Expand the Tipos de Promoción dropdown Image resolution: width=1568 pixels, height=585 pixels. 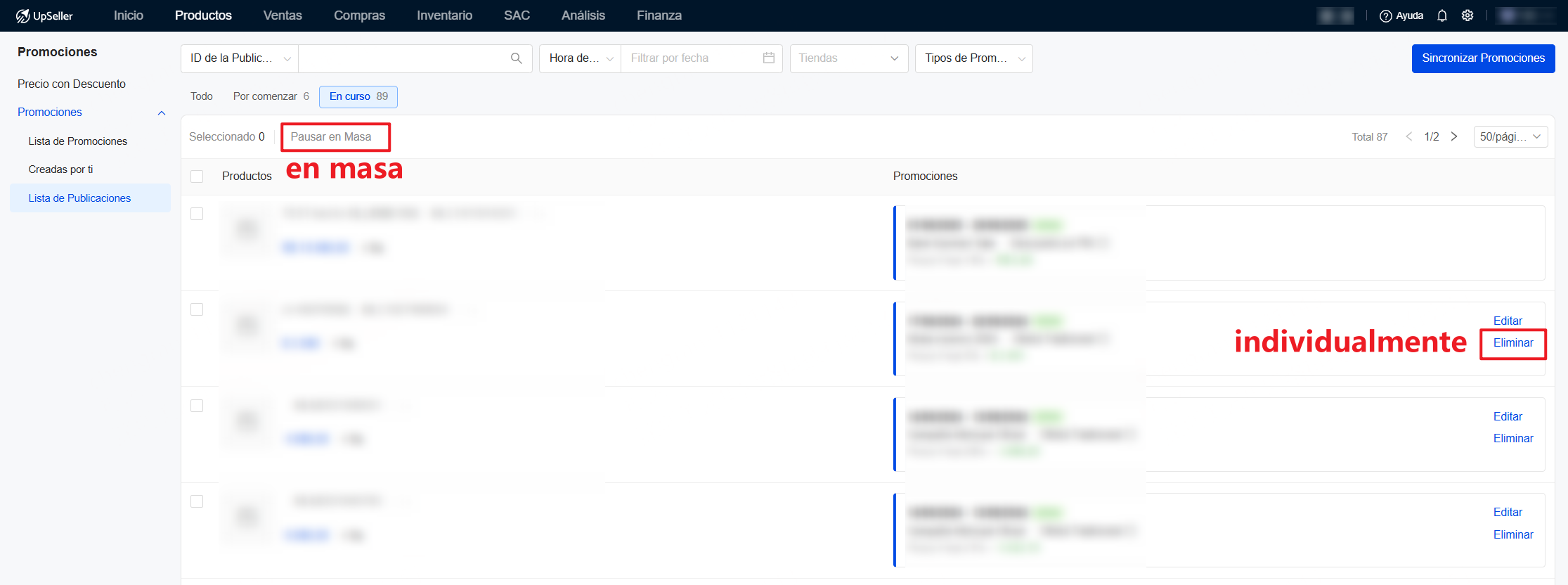tap(973, 58)
